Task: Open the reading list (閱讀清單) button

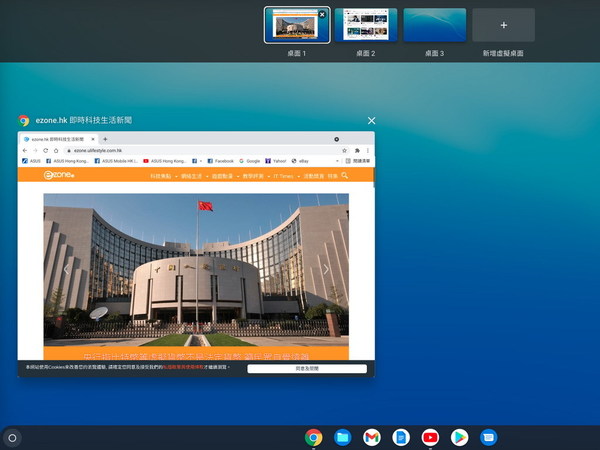Action: coord(358,161)
